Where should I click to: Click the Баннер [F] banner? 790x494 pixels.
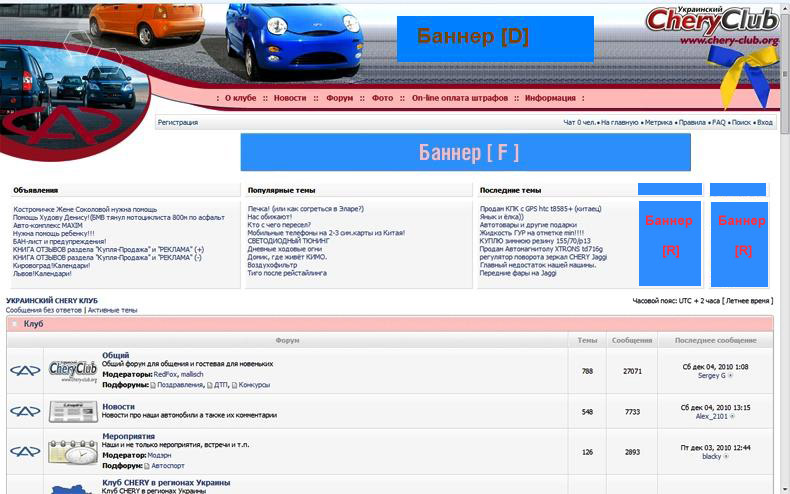coord(466,153)
